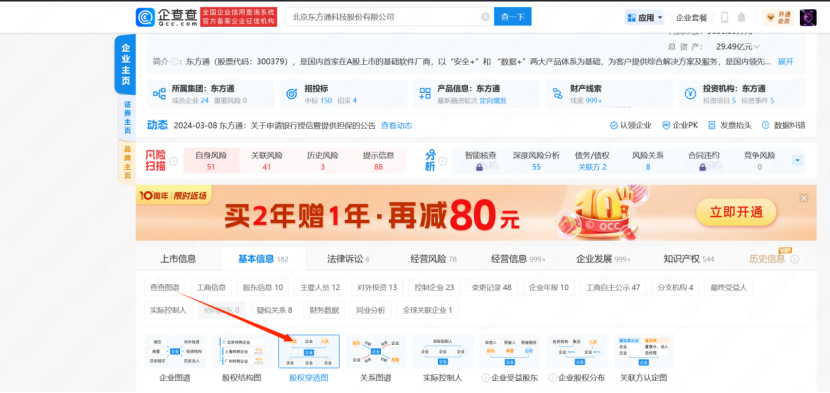The height and width of the screenshot is (393, 830).
Task: Expand the company intro with 展开
Action: [786, 61]
